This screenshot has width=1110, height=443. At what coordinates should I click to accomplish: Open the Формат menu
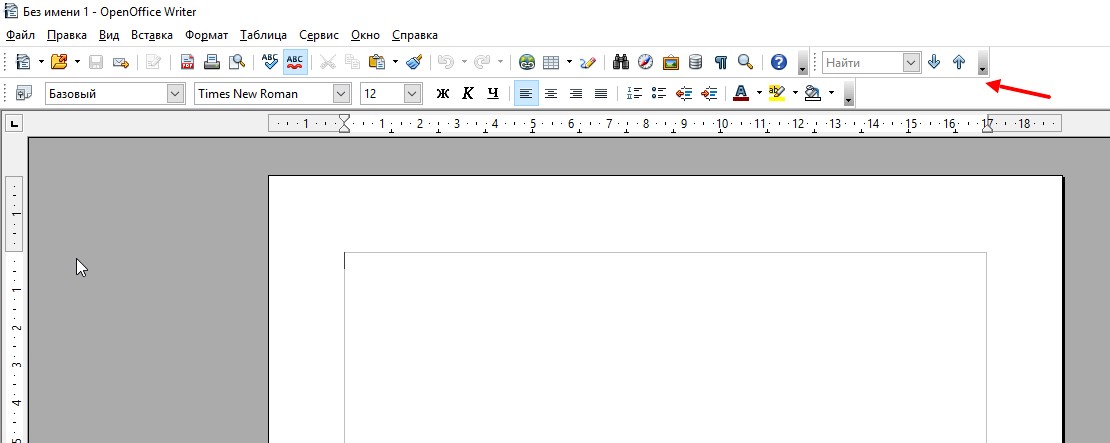(206, 35)
